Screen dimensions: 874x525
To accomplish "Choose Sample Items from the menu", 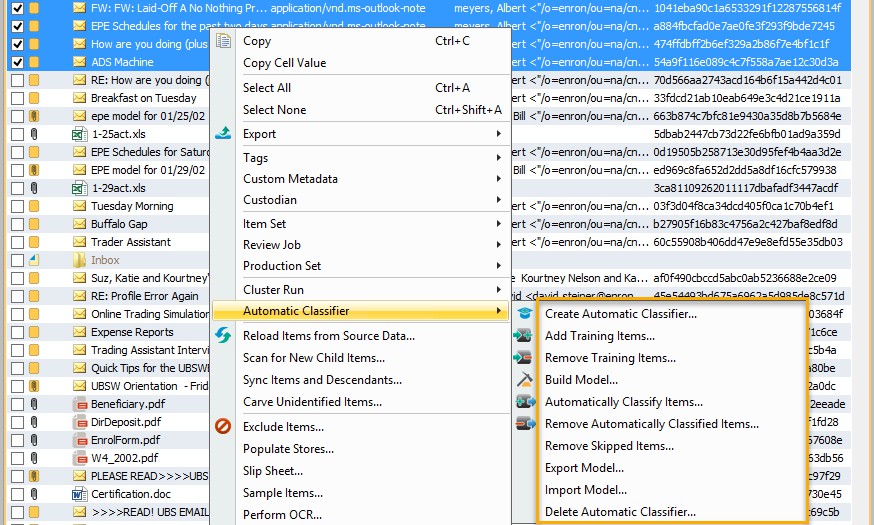I will [x=283, y=493].
